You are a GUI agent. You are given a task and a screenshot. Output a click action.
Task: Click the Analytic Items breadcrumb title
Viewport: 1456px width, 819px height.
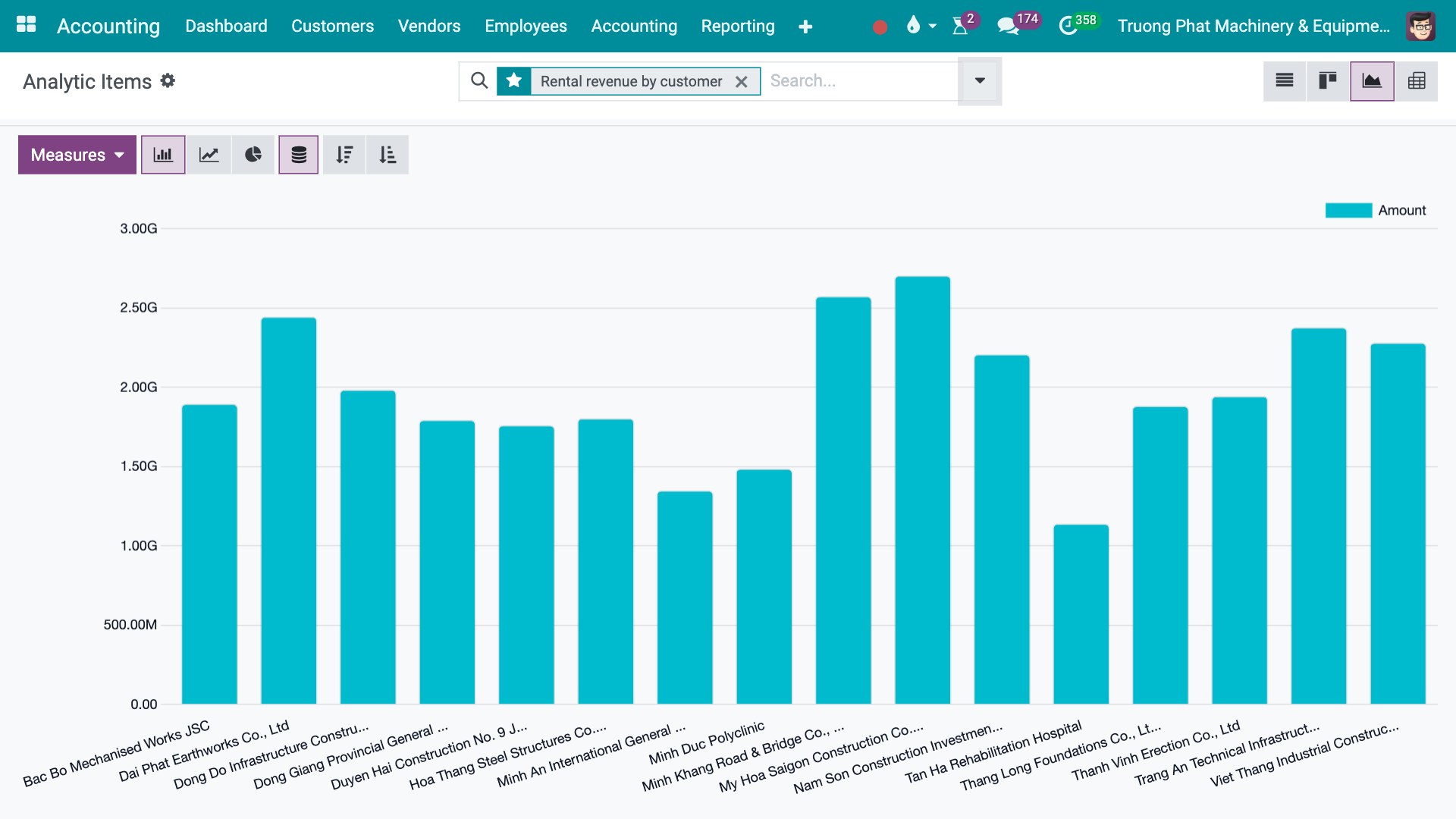tap(87, 81)
